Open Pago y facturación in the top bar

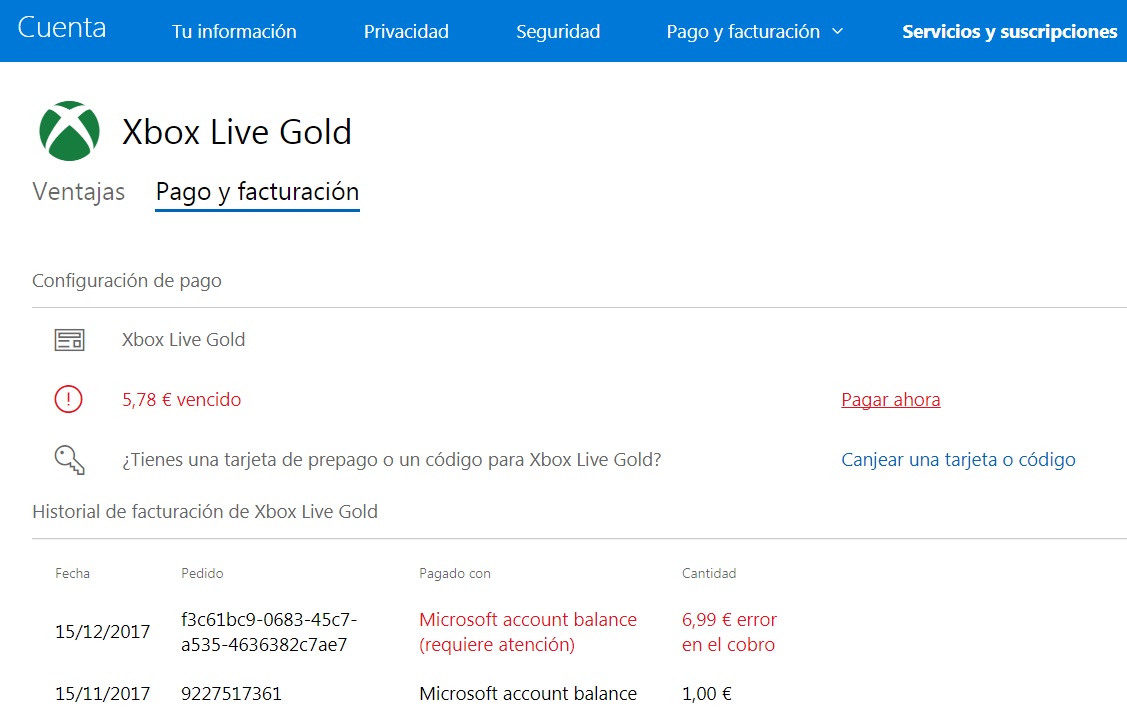click(743, 32)
